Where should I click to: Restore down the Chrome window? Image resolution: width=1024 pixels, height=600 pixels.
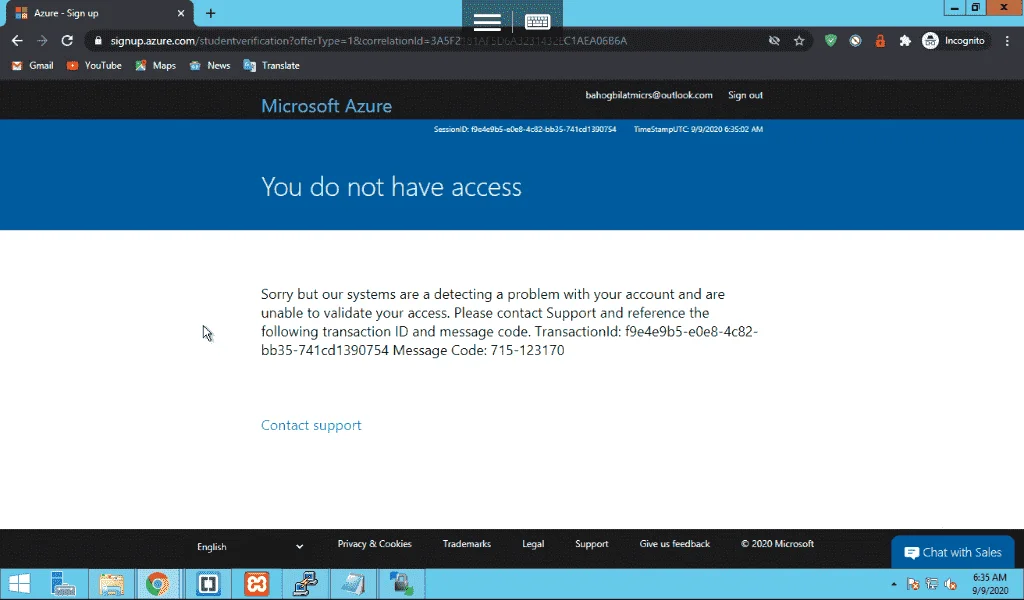click(975, 8)
